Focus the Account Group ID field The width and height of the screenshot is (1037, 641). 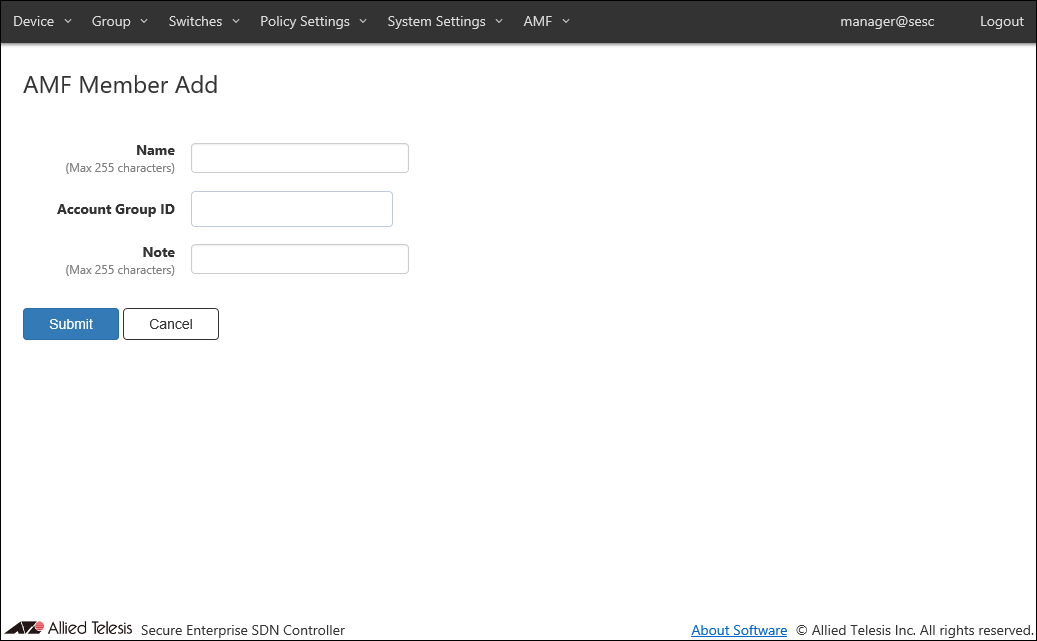292,209
